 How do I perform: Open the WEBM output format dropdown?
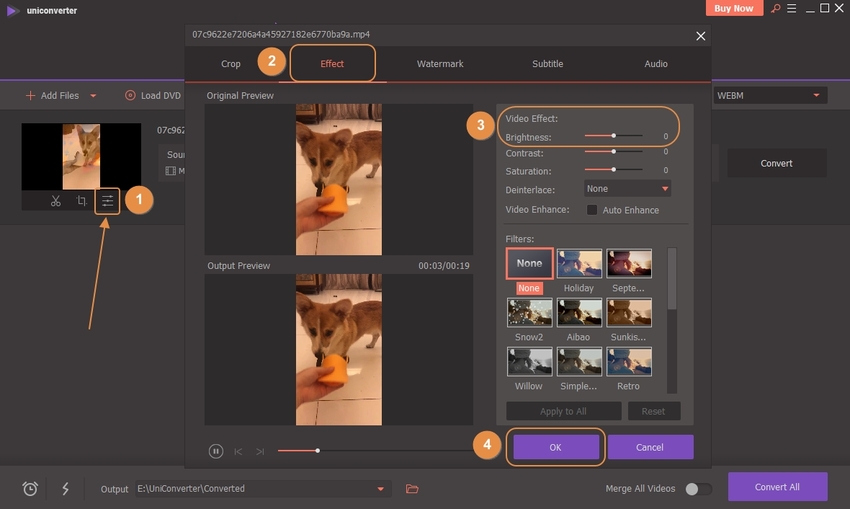[769, 95]
